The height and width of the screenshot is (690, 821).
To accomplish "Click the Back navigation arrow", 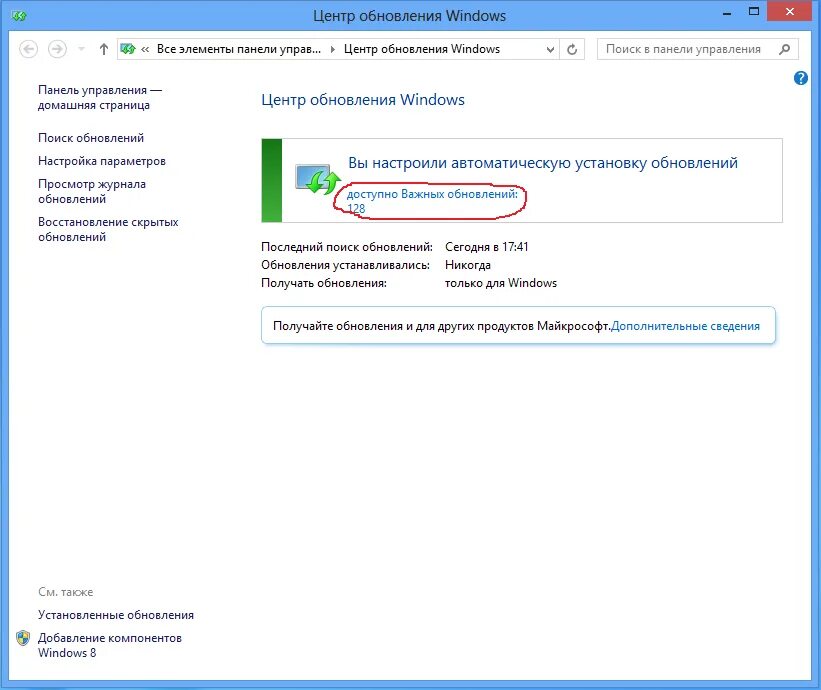I will click(x=28, y=49).
